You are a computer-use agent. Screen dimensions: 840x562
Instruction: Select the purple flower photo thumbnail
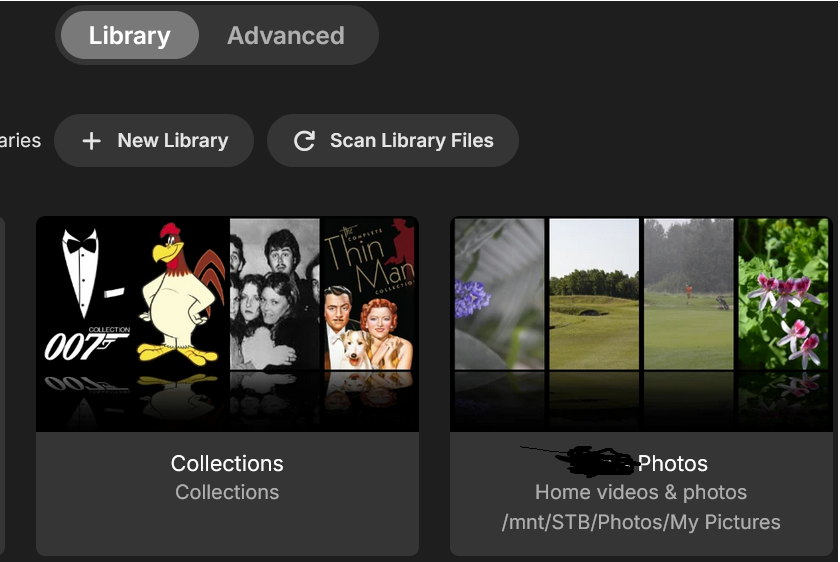(499, 294)
